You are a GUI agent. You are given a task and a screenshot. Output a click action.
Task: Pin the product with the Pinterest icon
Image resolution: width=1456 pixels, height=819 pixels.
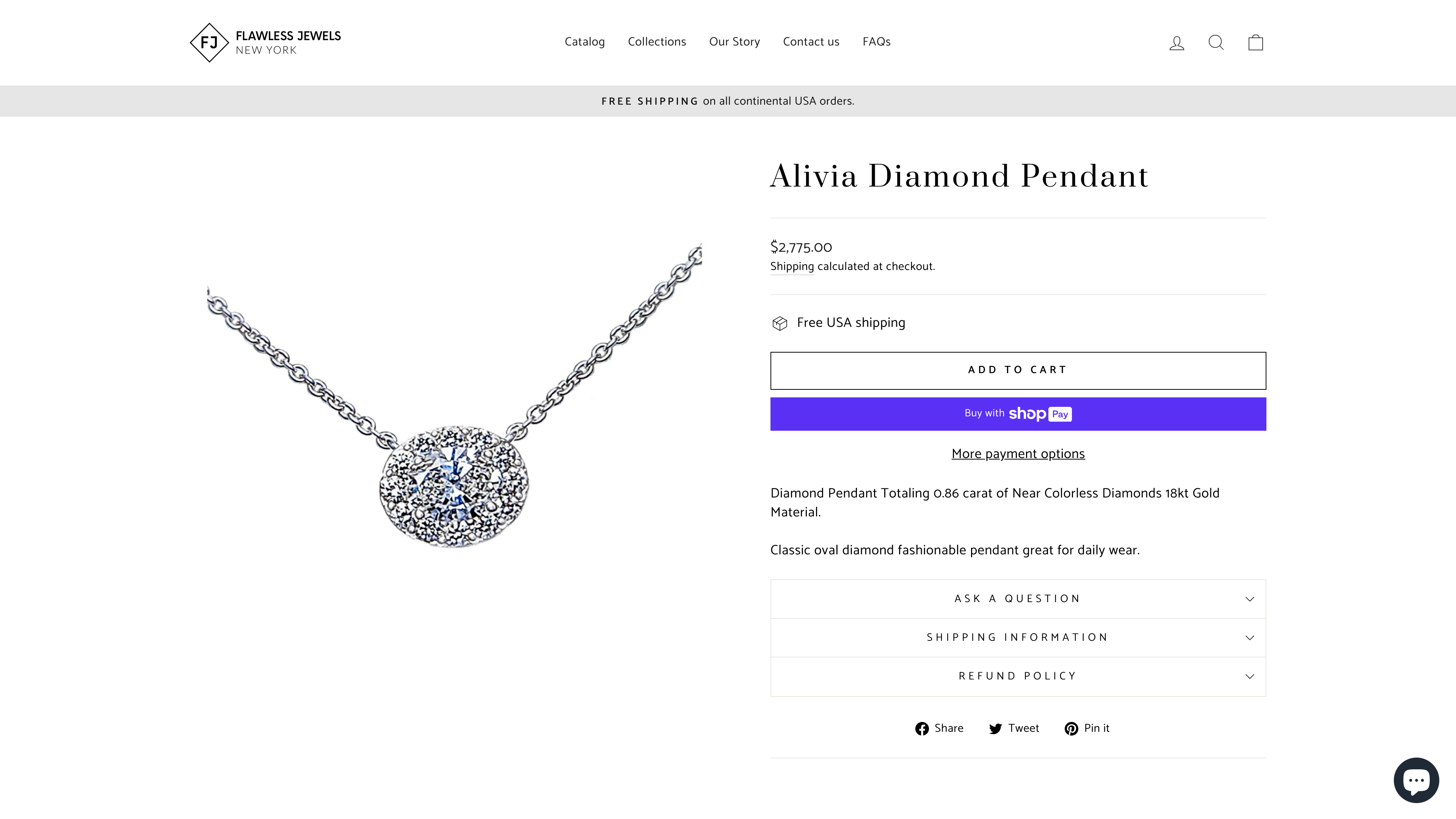coord(1072,728)
